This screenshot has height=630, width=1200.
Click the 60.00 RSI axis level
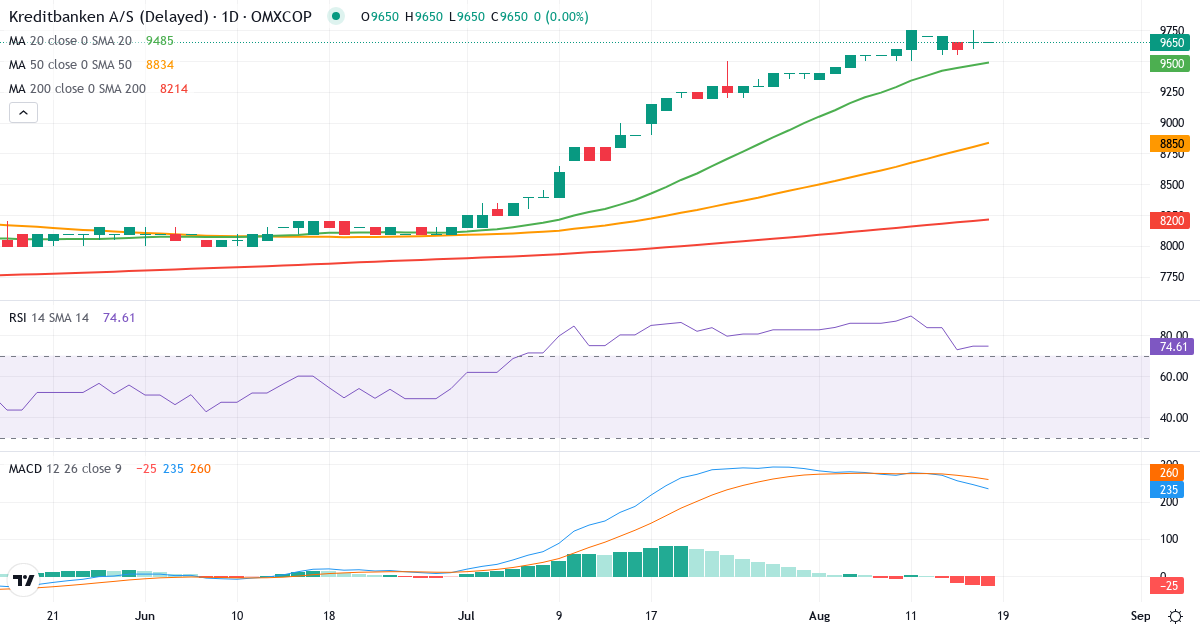coord(1173,377)
